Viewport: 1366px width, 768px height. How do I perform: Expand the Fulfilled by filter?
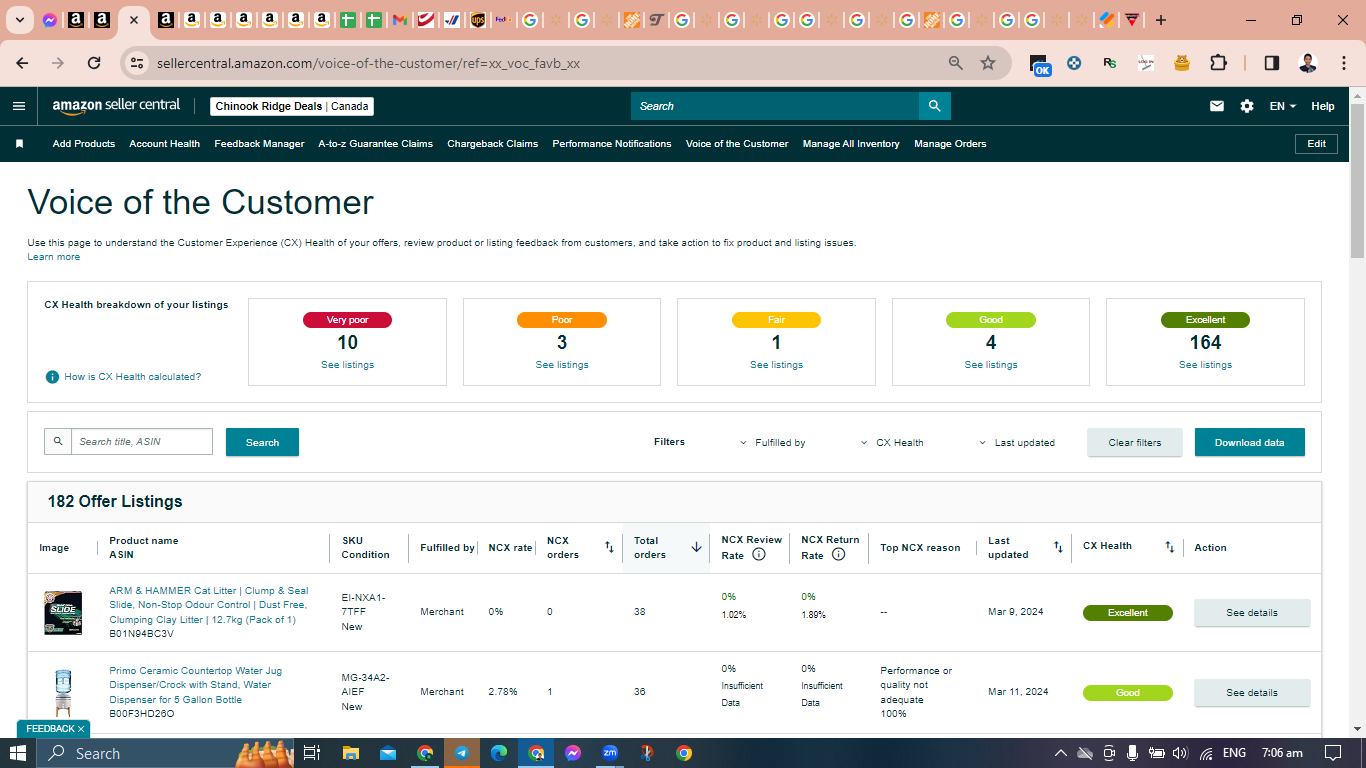point(773,443)
